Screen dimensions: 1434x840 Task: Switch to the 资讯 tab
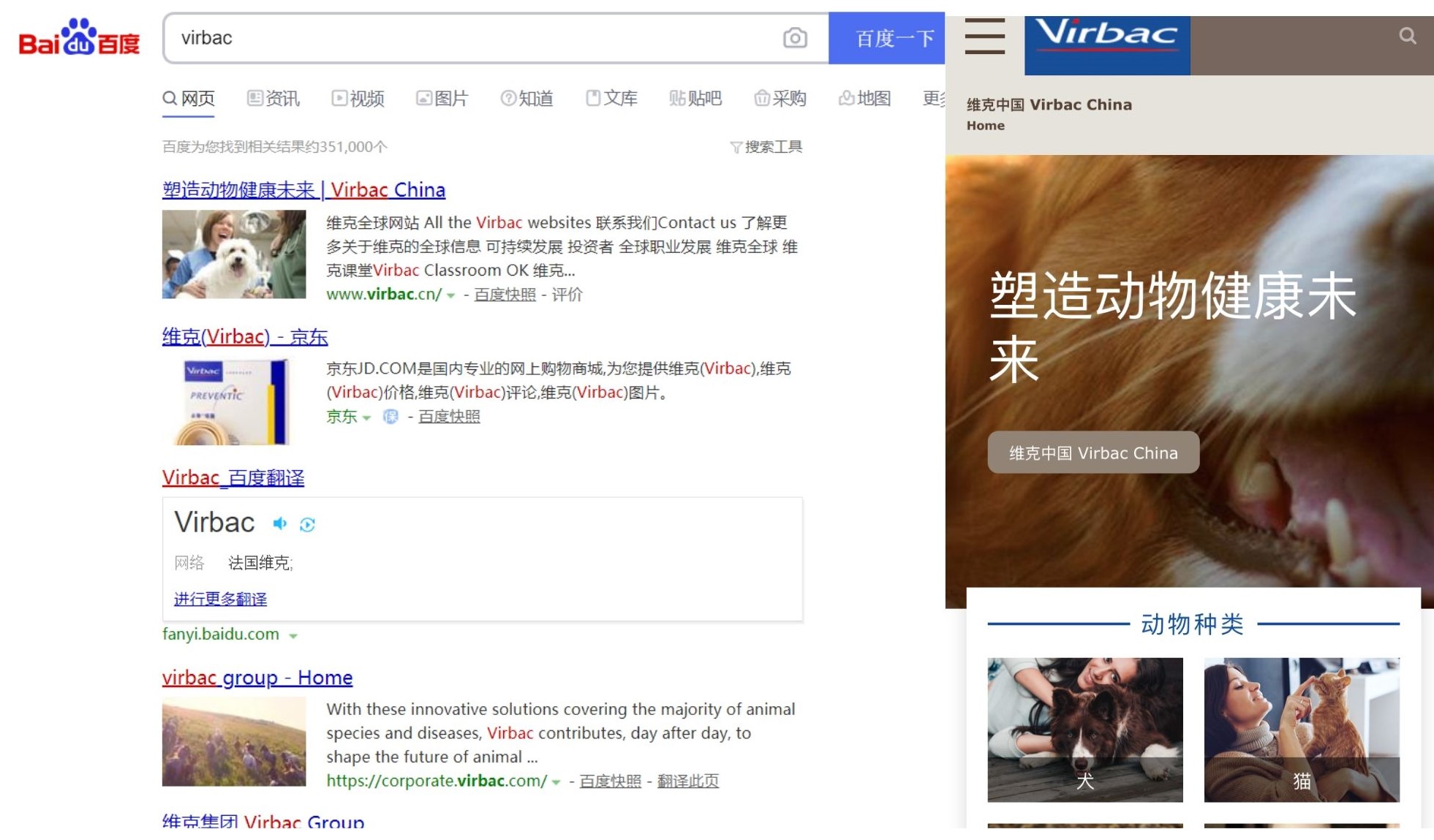273,99
